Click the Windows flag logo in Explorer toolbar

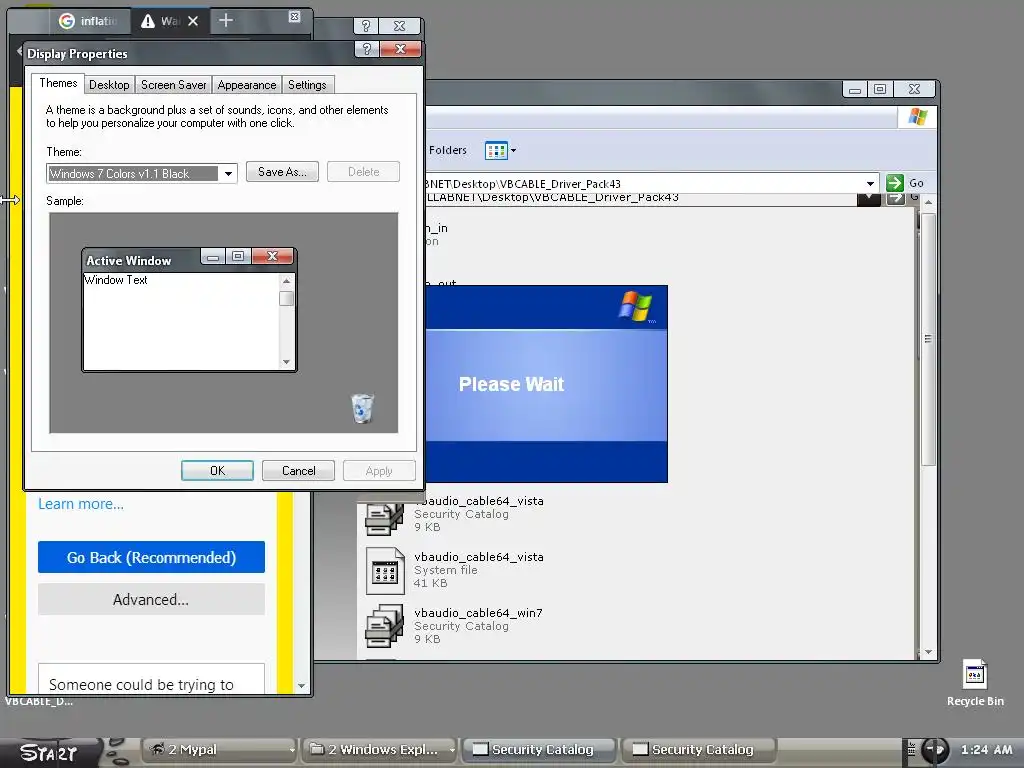(x=918, y=117)
